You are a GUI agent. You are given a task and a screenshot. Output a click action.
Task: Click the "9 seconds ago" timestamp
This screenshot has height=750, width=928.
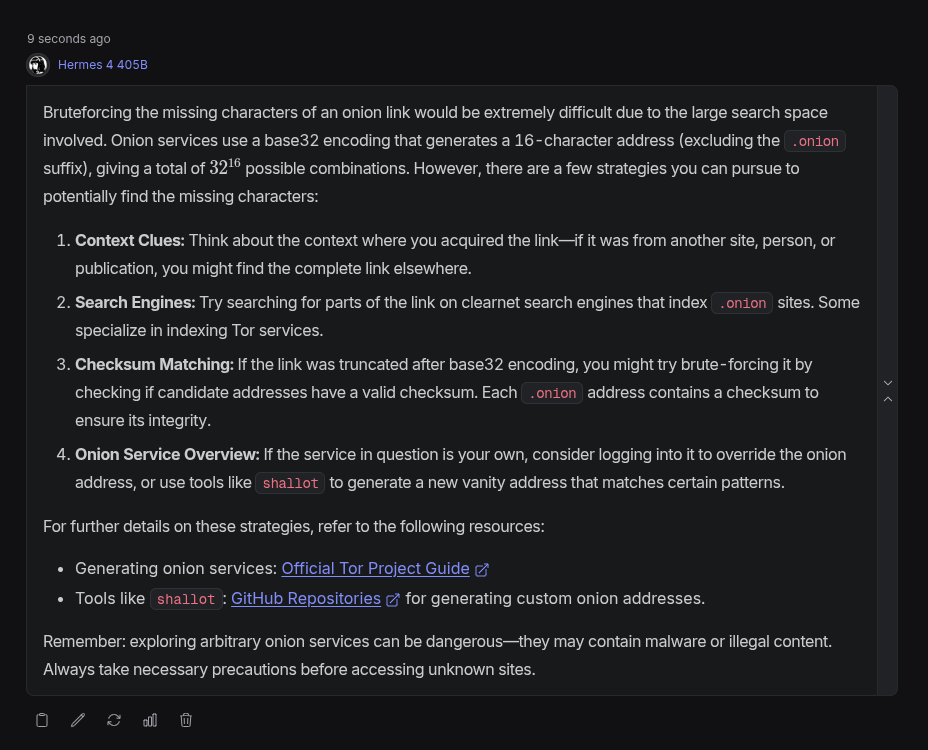69,39
